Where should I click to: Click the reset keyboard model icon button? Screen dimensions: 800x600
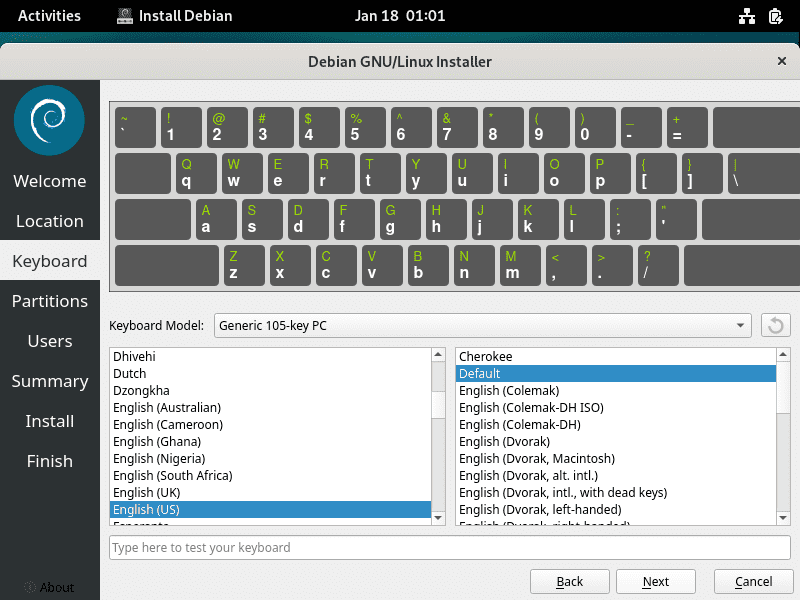point(776,326)
